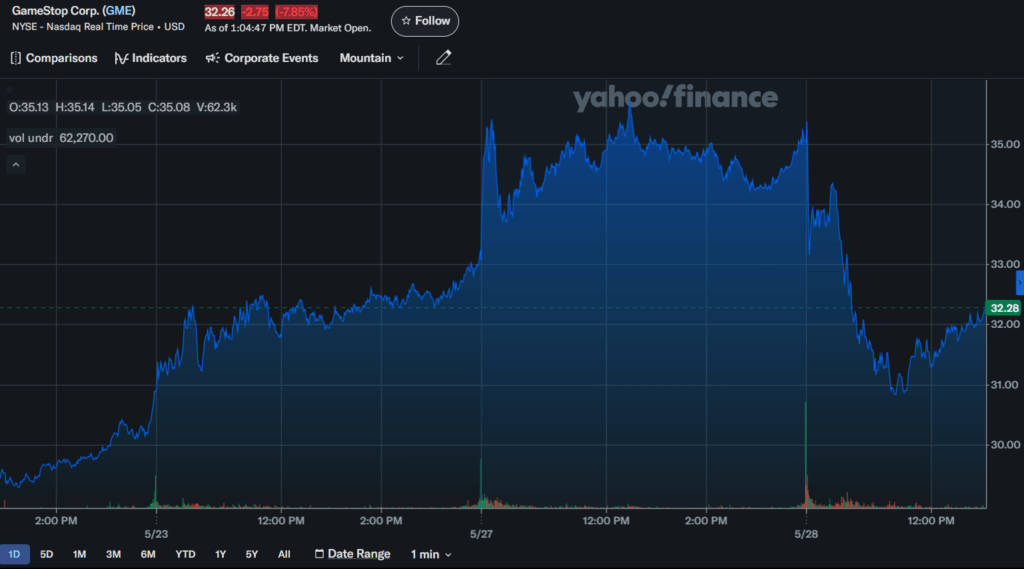Expand the 1 min interval dropdown
The width and height of the screenshot is (1024, 569).
(x=431, y=554)
